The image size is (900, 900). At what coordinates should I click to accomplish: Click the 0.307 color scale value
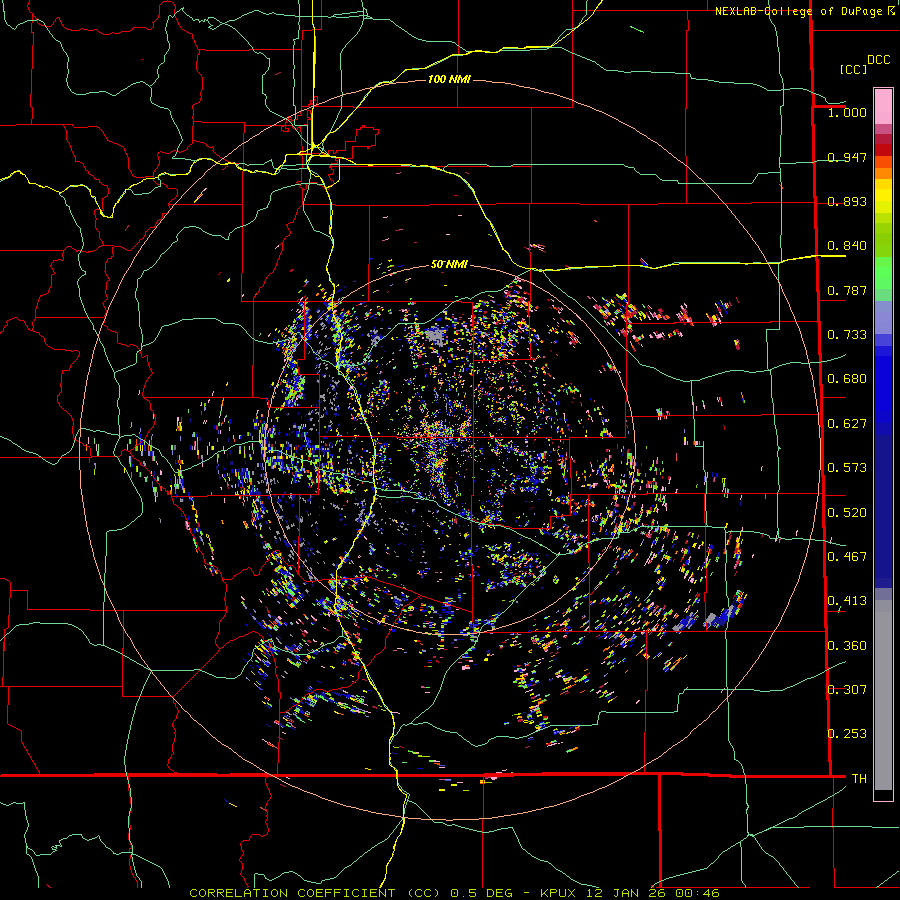tap(847, 690)
